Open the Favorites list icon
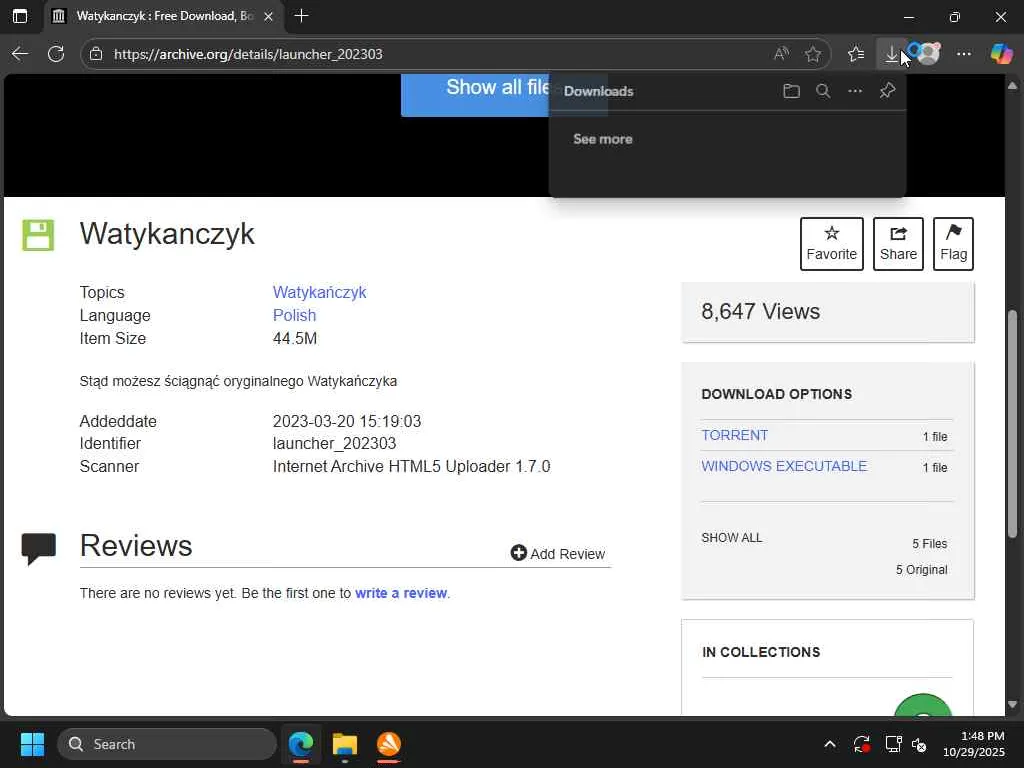This screenshot has height=768, width=1024. click(x=856, y=54)
